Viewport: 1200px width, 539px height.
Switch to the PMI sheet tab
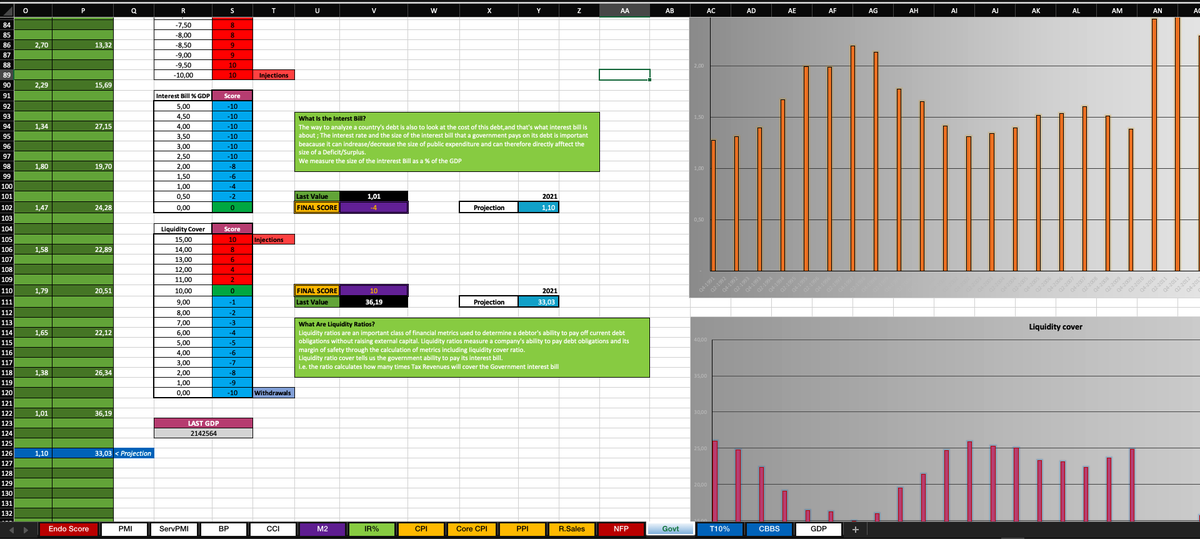(126, 528)
